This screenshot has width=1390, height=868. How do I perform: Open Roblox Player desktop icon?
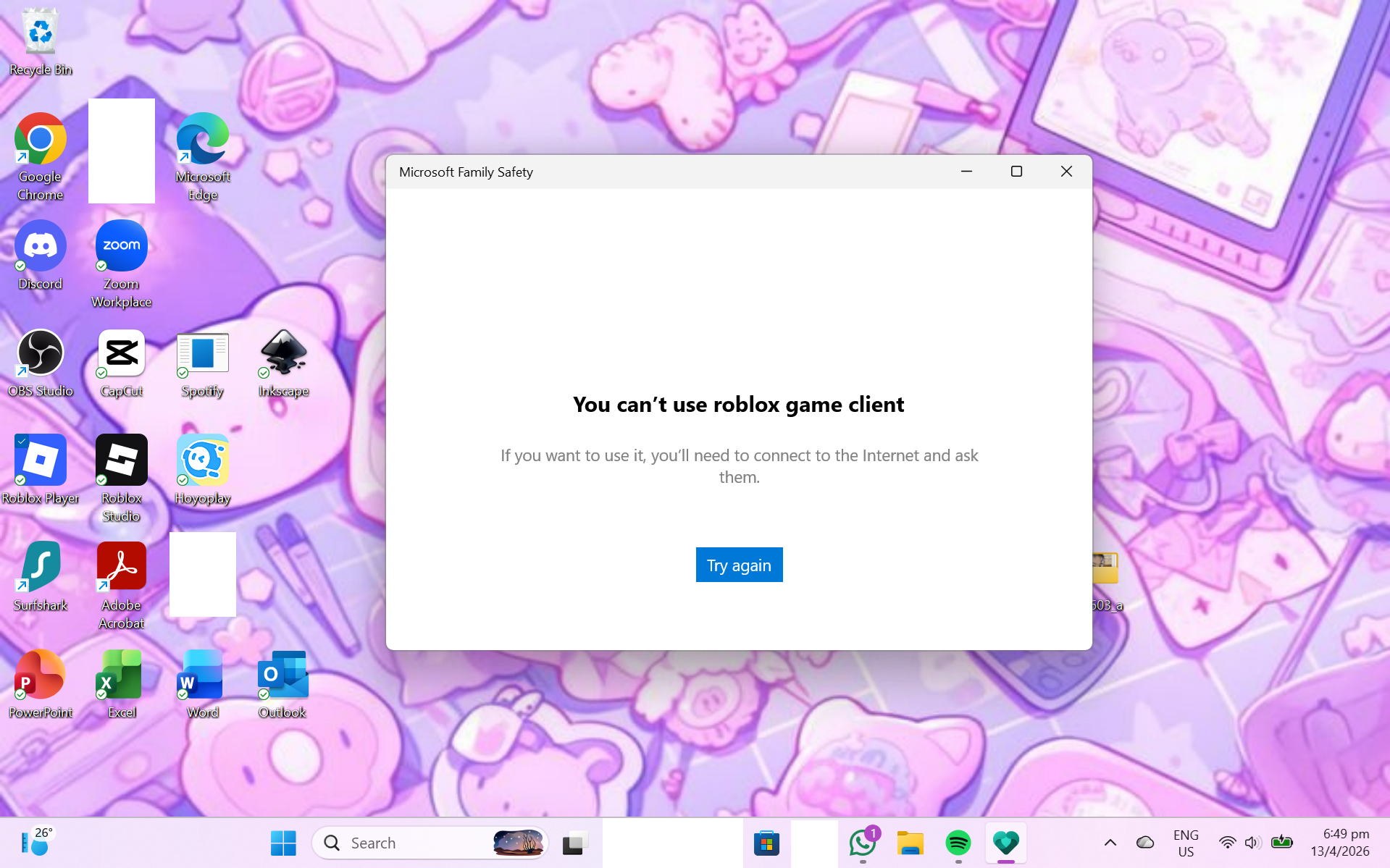[41, 469]
